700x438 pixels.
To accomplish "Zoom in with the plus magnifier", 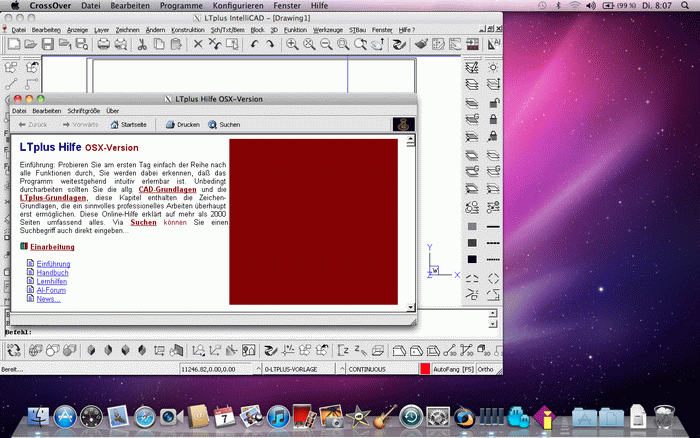I will click(x=292, y=44).
